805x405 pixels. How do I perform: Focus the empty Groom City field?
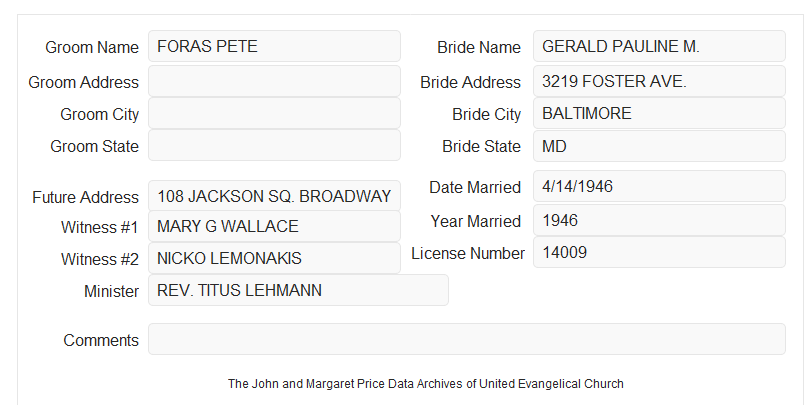(x=274, y=113)
